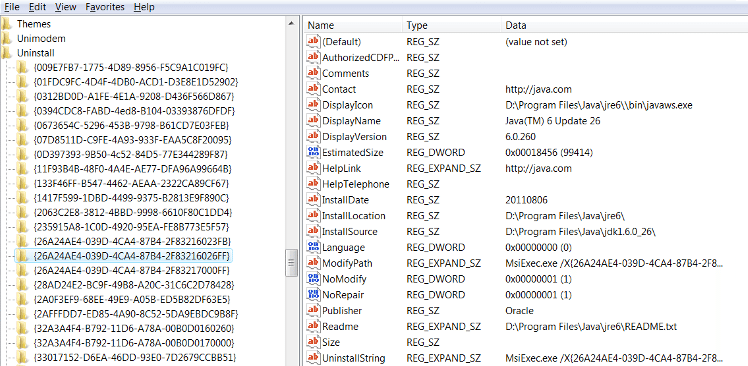
Task: Select key {2063C2E8-3812-4BBD-9998-6610F80C1DD4}
Action: (x=133, y=212)
